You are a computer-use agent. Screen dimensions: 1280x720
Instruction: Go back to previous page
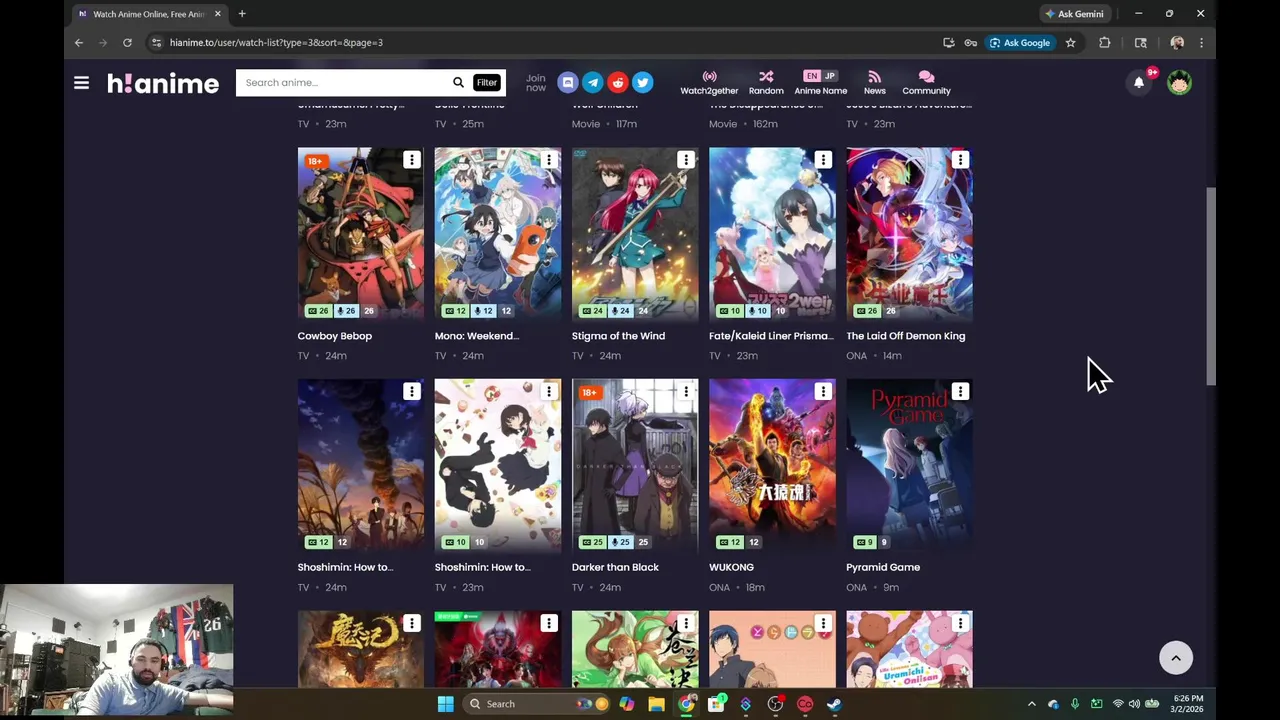(79, 43)
